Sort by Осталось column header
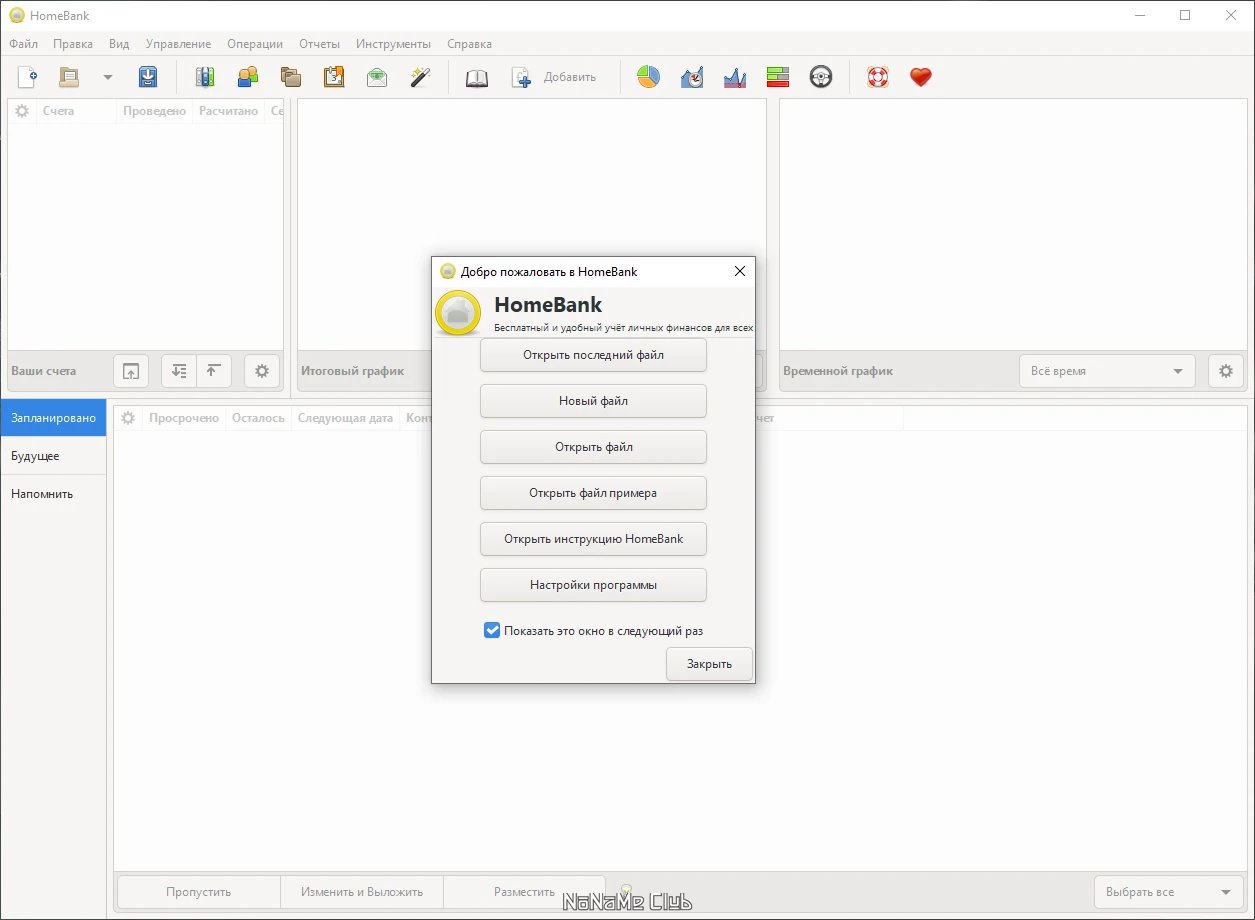The height and width of the screenshot is (920, 1255). click(x=258, y=418)
